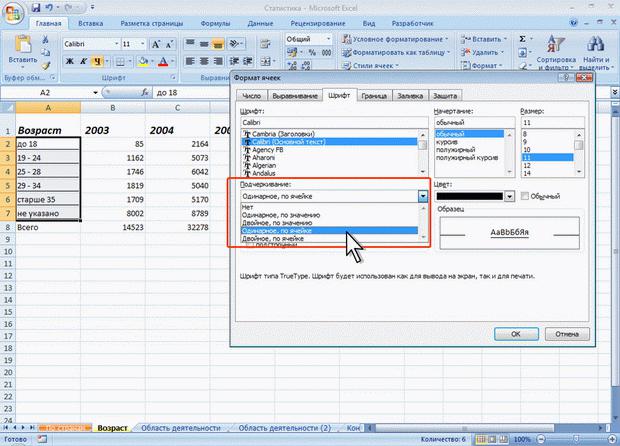Select Нет underline option
This screenshot has width=620, height=446.
(x=329, y=207)
